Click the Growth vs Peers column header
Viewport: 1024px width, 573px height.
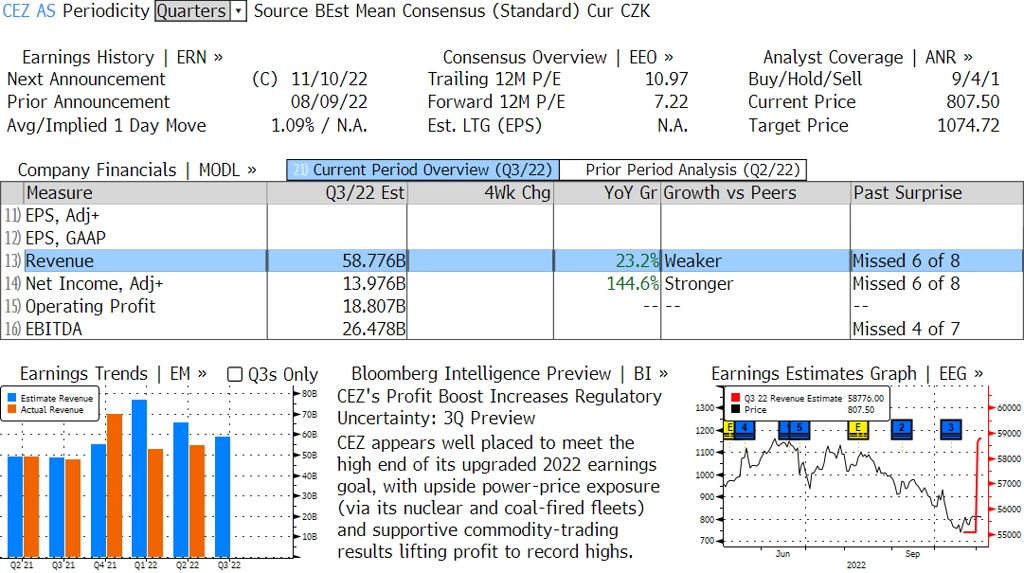[x=756, y=193]
